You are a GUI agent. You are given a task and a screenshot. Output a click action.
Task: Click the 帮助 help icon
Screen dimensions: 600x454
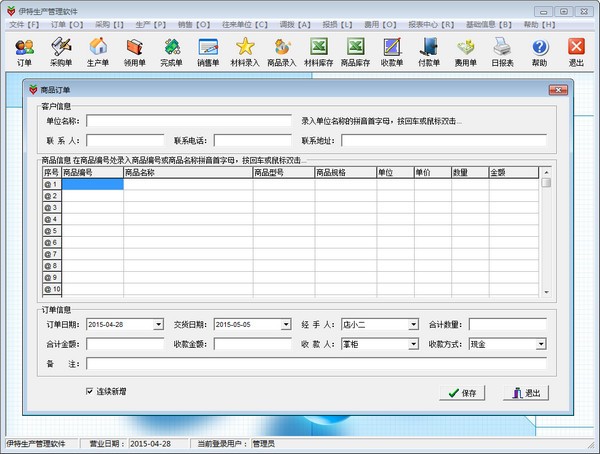pyautogui.click(x=539, y=51)
